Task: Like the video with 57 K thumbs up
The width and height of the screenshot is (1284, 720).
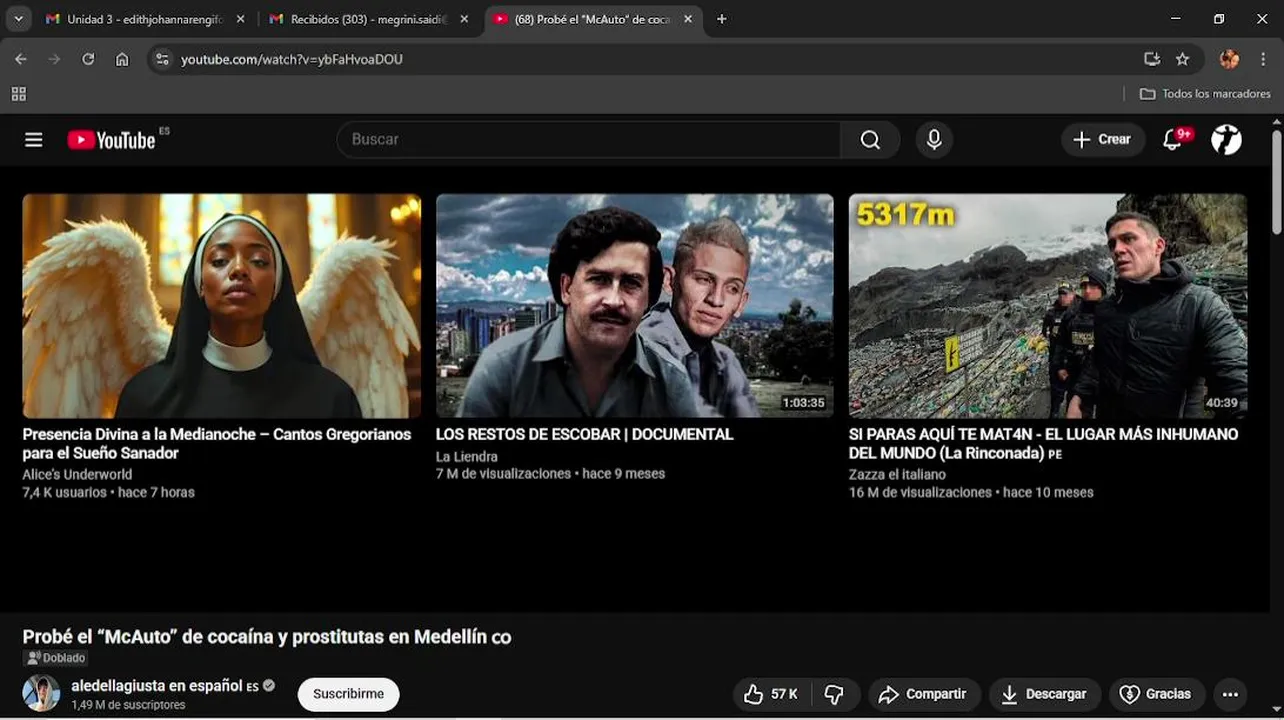Action: [x=770, y=694]
